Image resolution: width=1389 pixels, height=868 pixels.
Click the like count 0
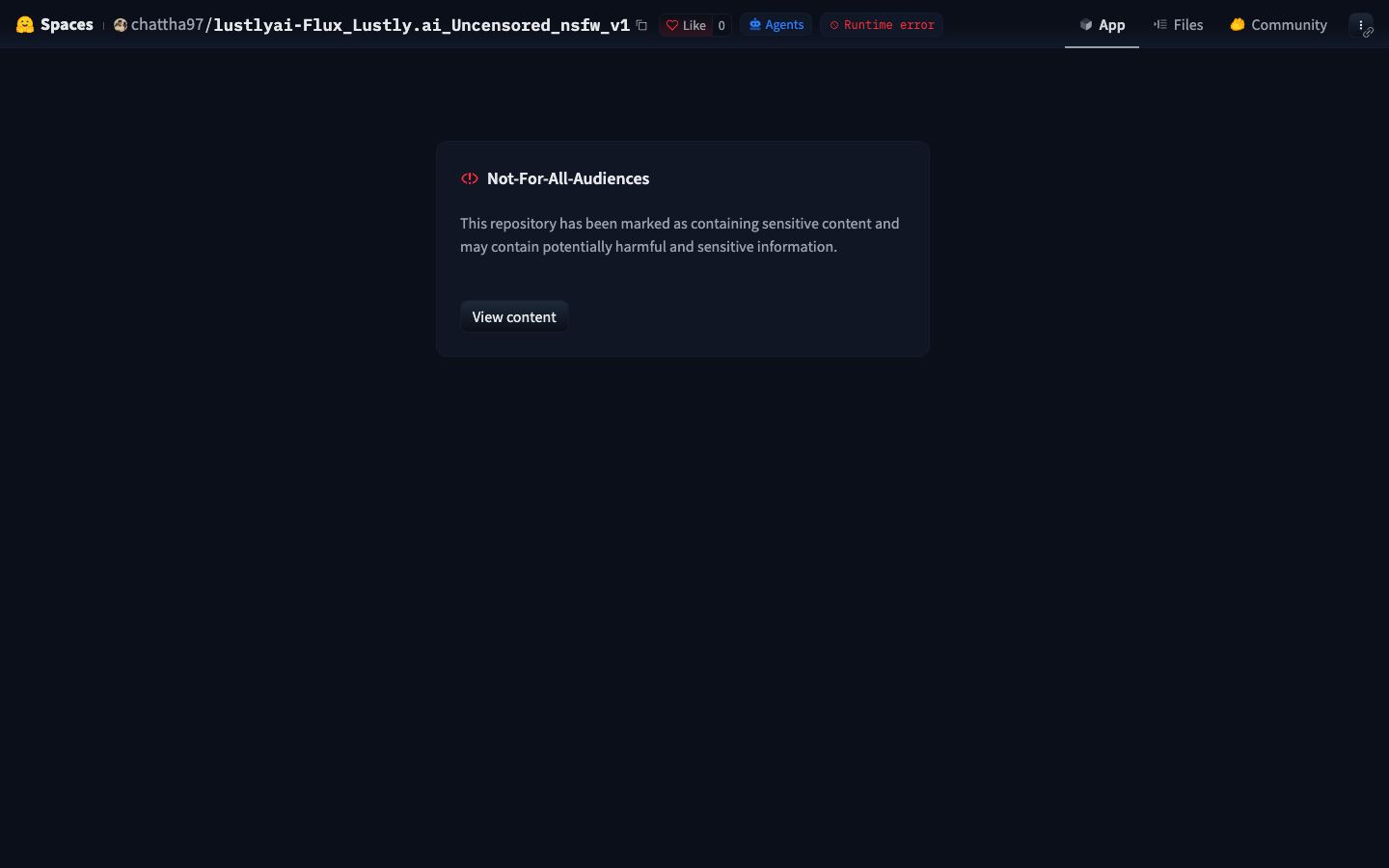tap(722, 25)
